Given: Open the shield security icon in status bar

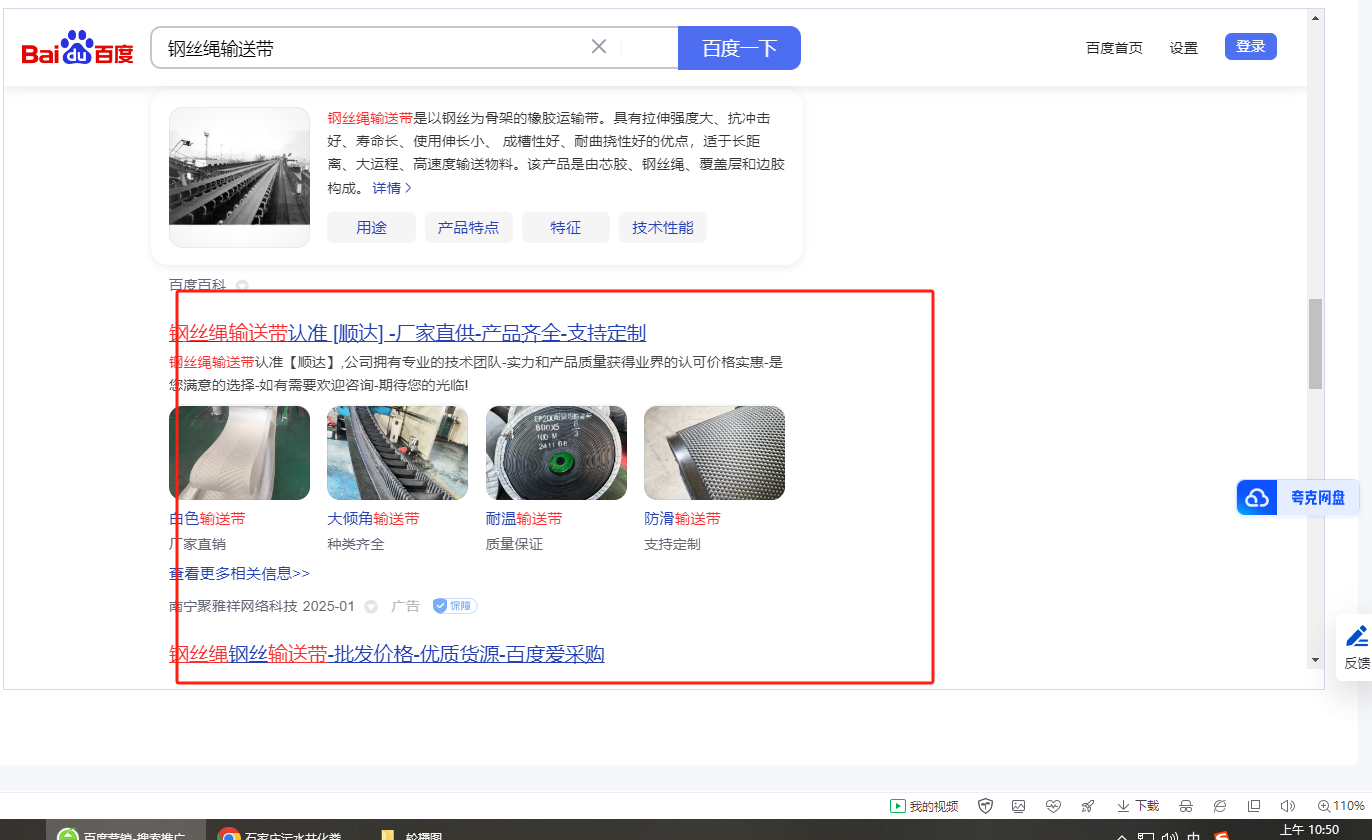Looking at the screenshot, I should (985, 806).
